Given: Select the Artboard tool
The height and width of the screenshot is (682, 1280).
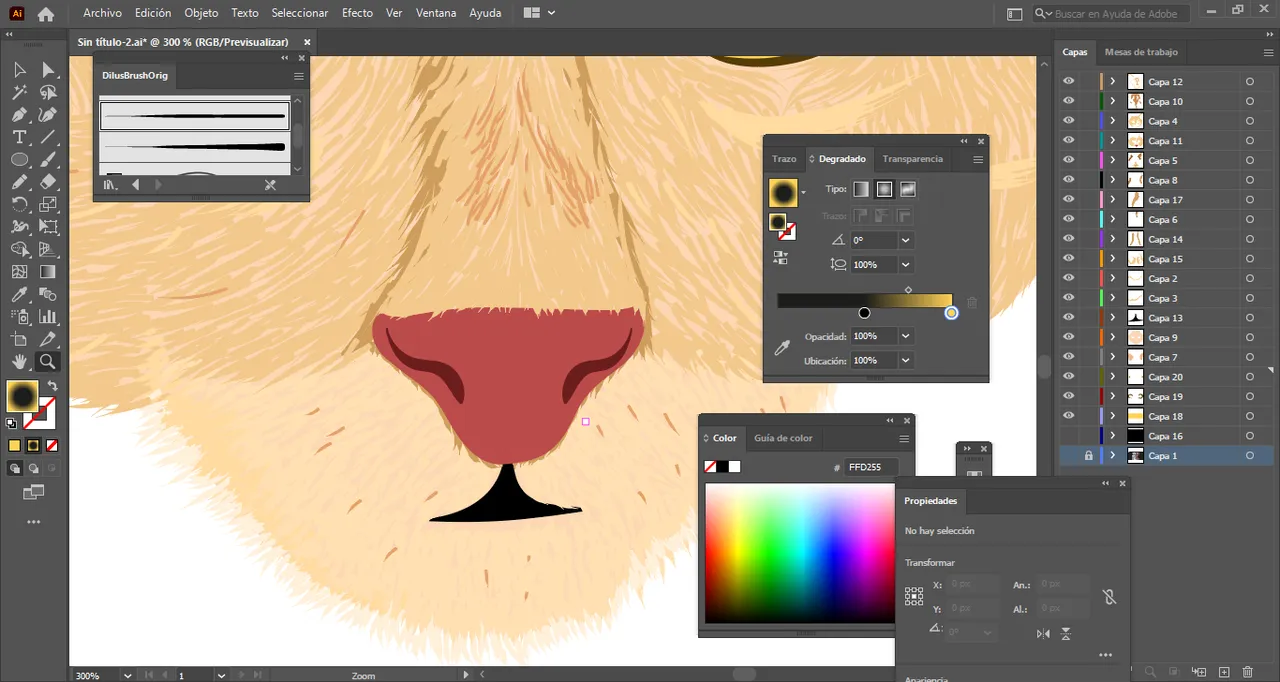Looking at the screenshot, I should [19, 340].
